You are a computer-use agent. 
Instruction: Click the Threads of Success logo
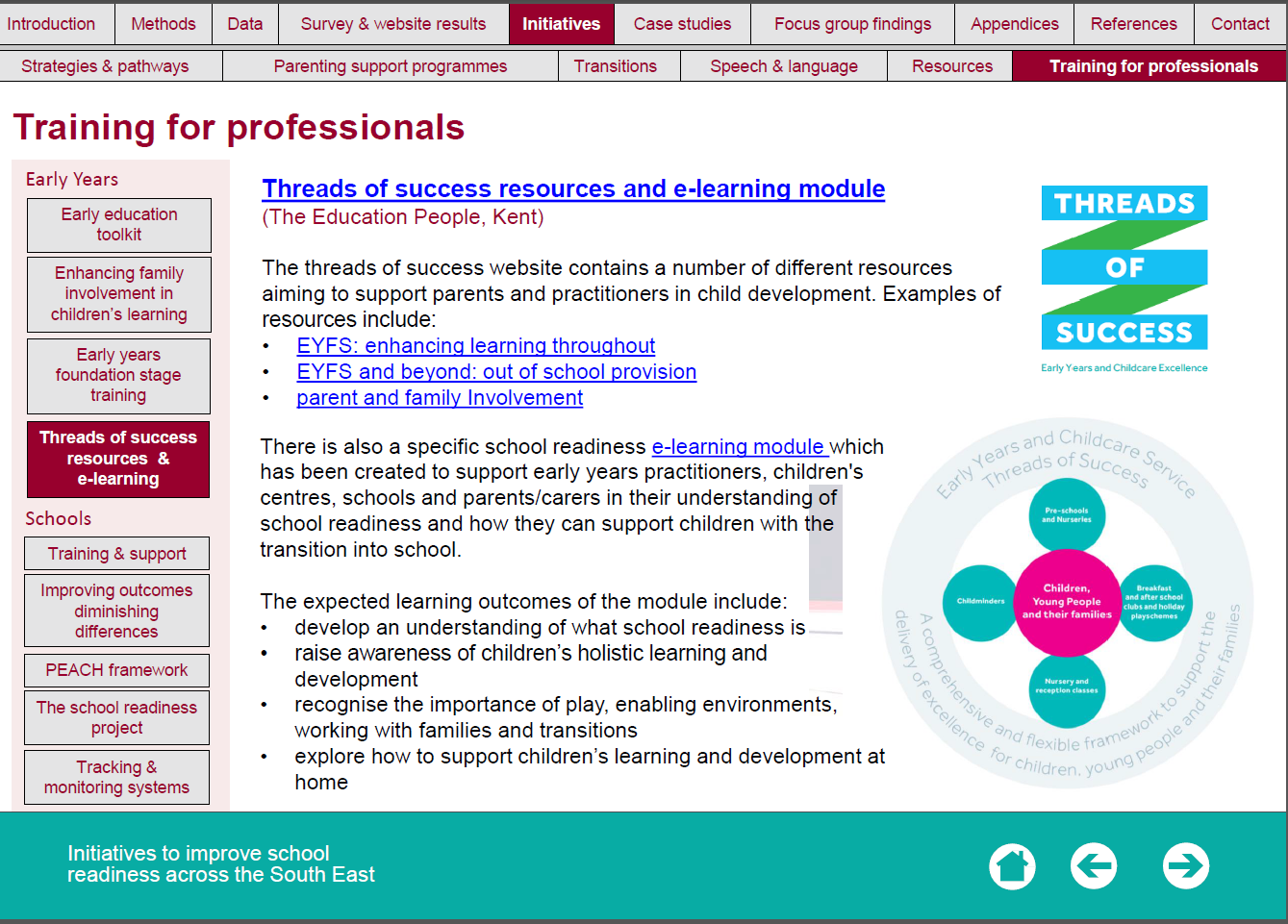1124,278
